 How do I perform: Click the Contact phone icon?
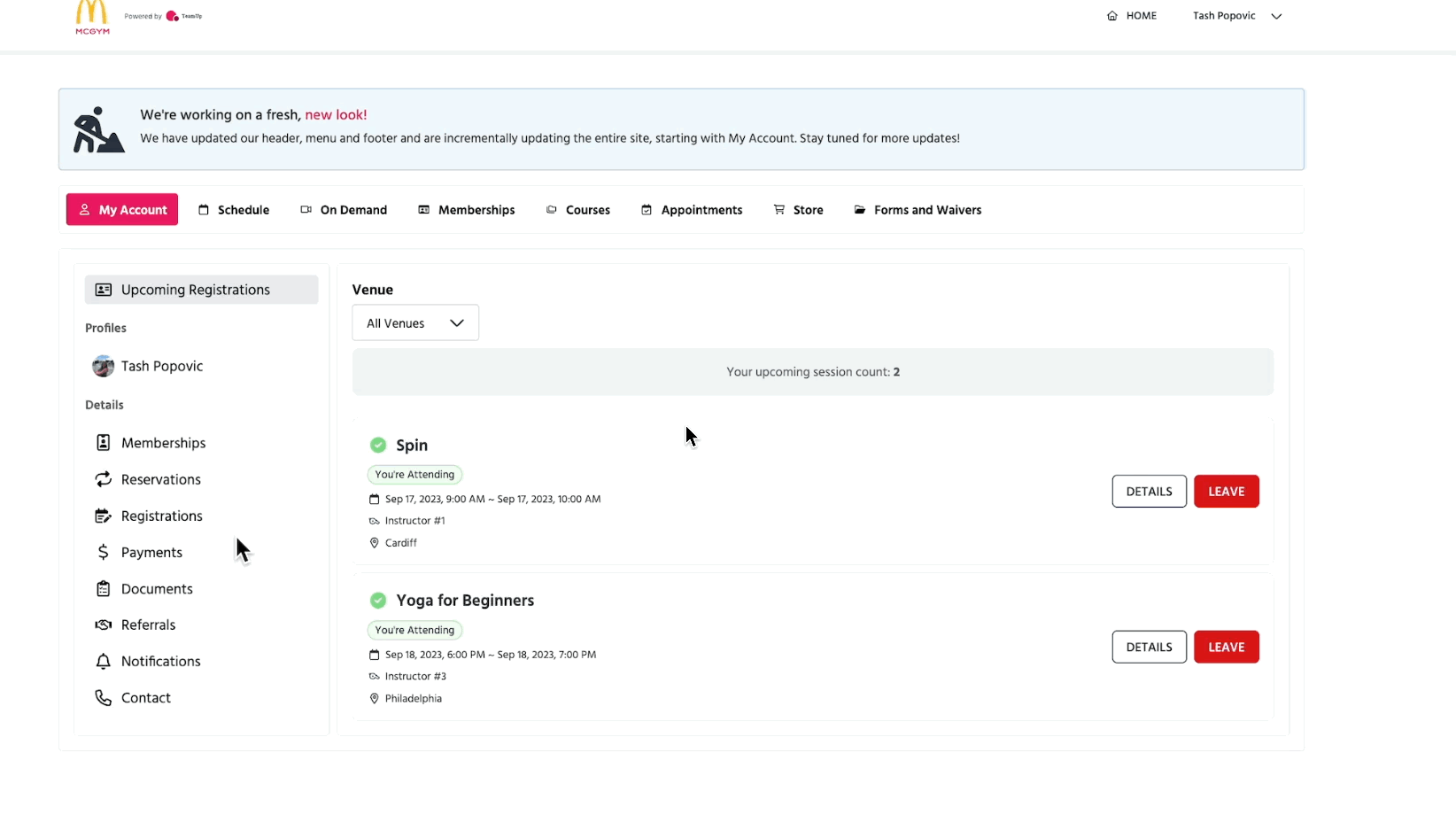click(x=104, y=698)
